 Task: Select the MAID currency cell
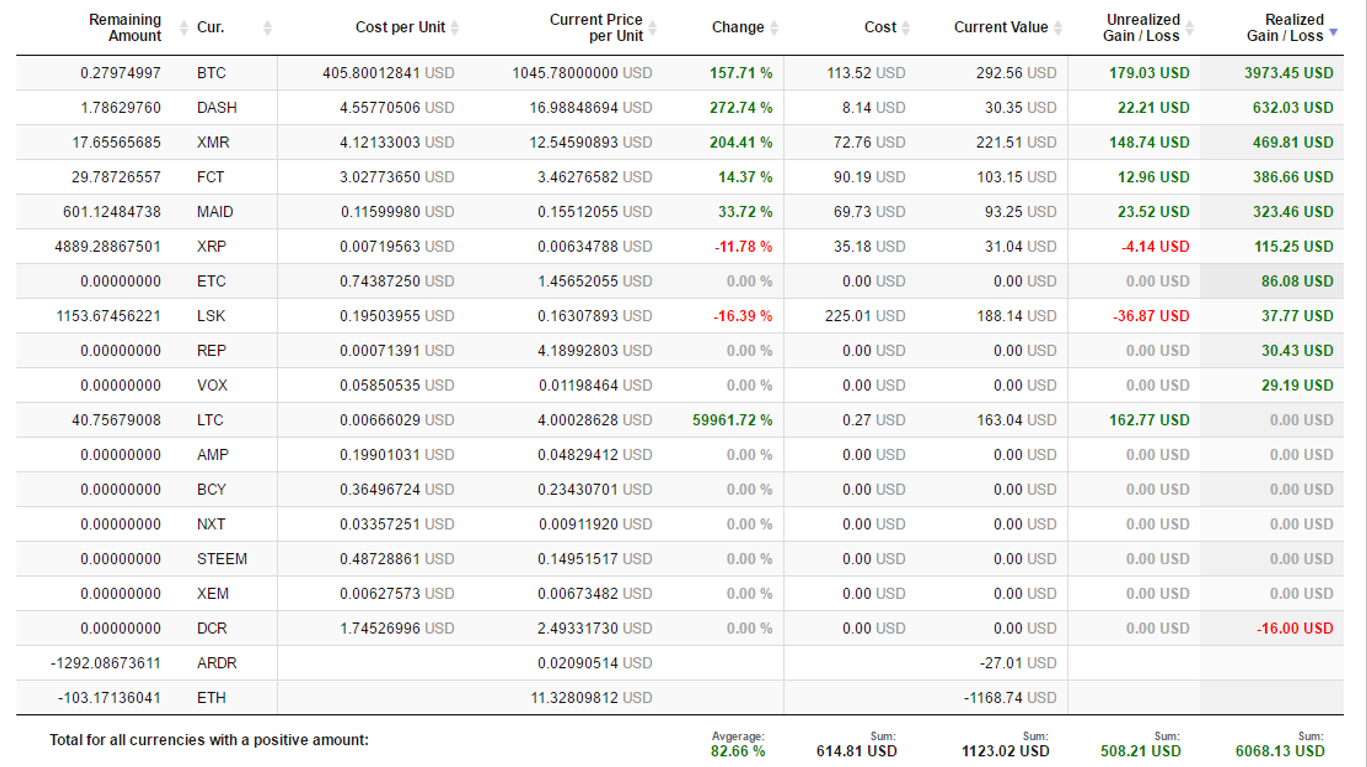coord(215,212)
